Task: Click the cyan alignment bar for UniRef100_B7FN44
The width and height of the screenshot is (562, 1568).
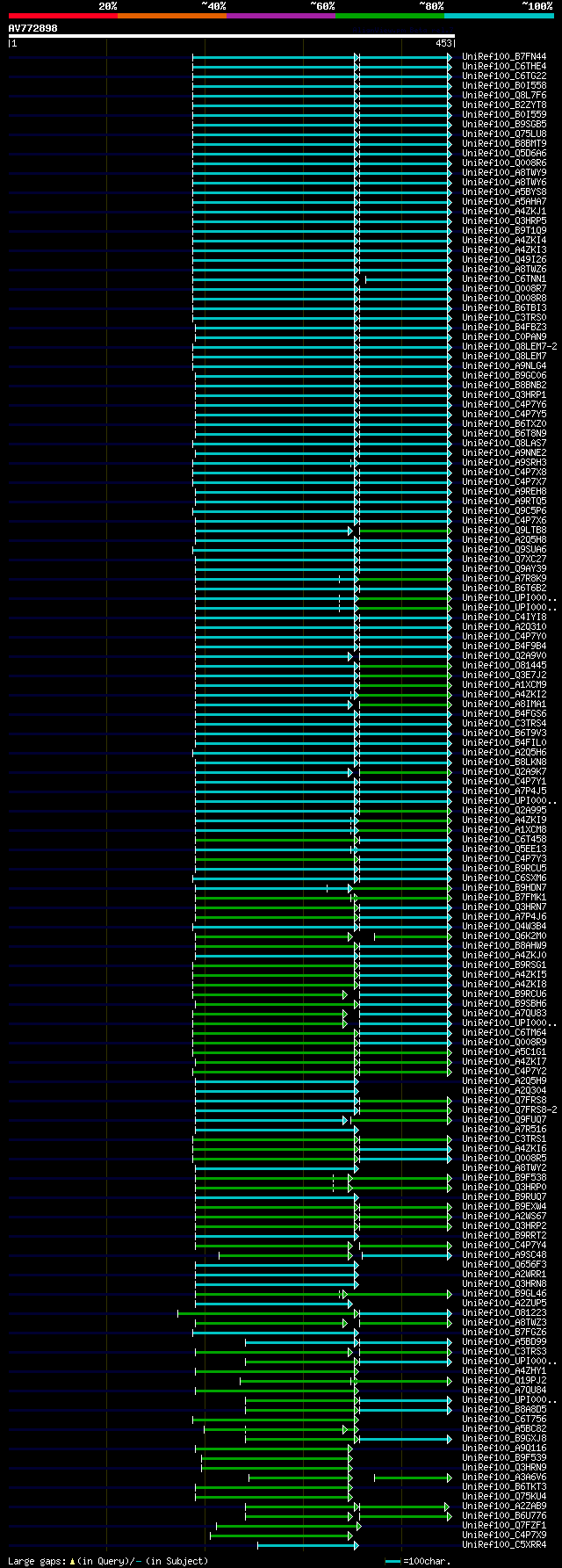Action: (322, 56)
